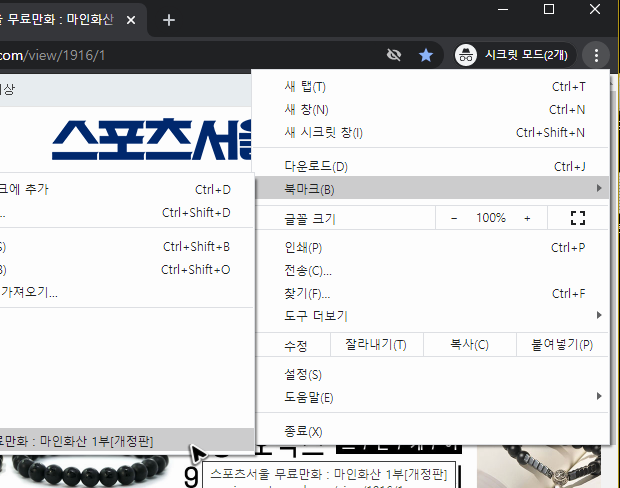Image resolution: width=620 pixels, height=488 pixels.
Task: Click the 스포츠서울 logo on the page
Action: (151, 139)
